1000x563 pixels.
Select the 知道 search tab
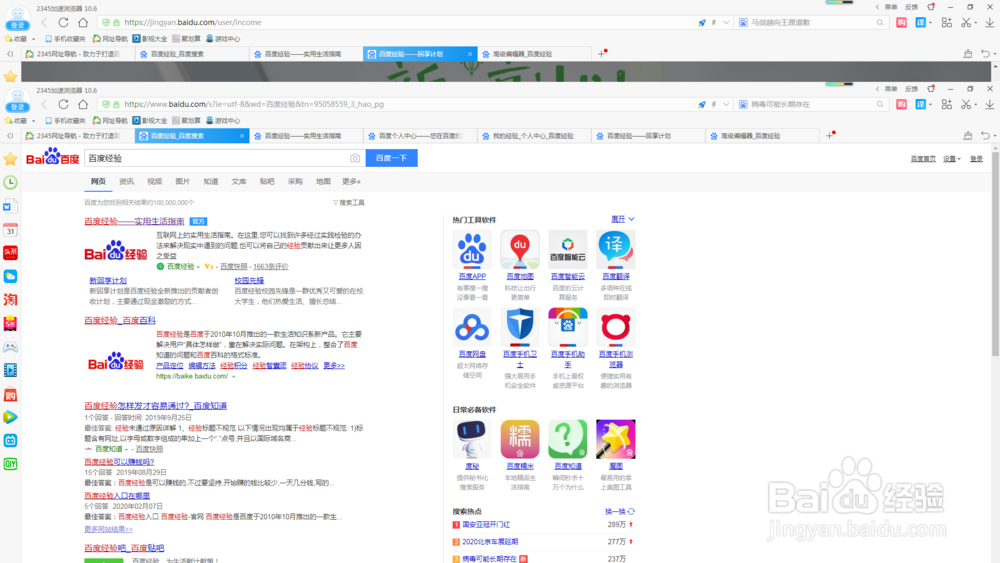(210, 182)
